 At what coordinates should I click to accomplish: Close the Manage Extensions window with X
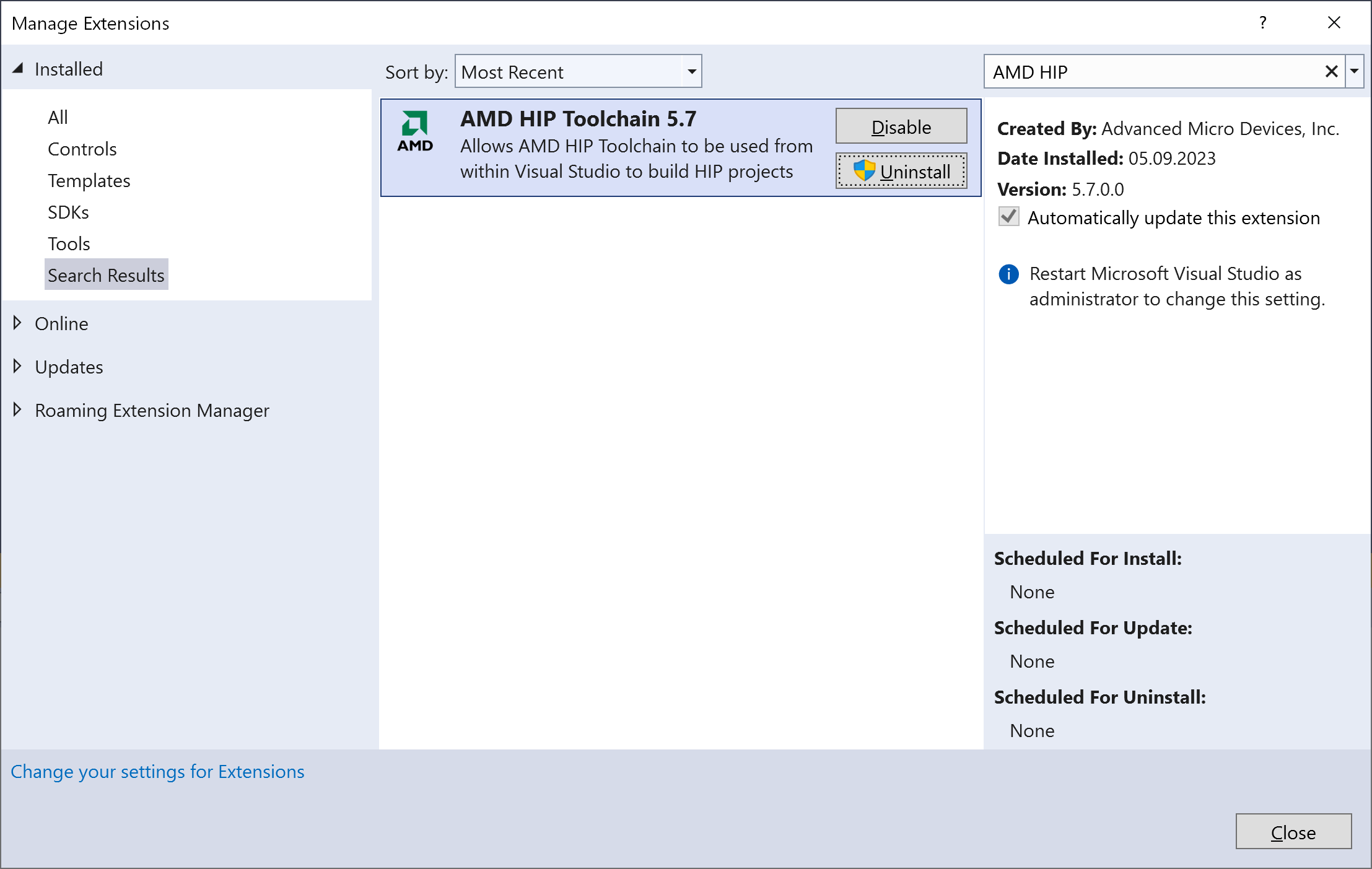click(x=1334, y=23)
